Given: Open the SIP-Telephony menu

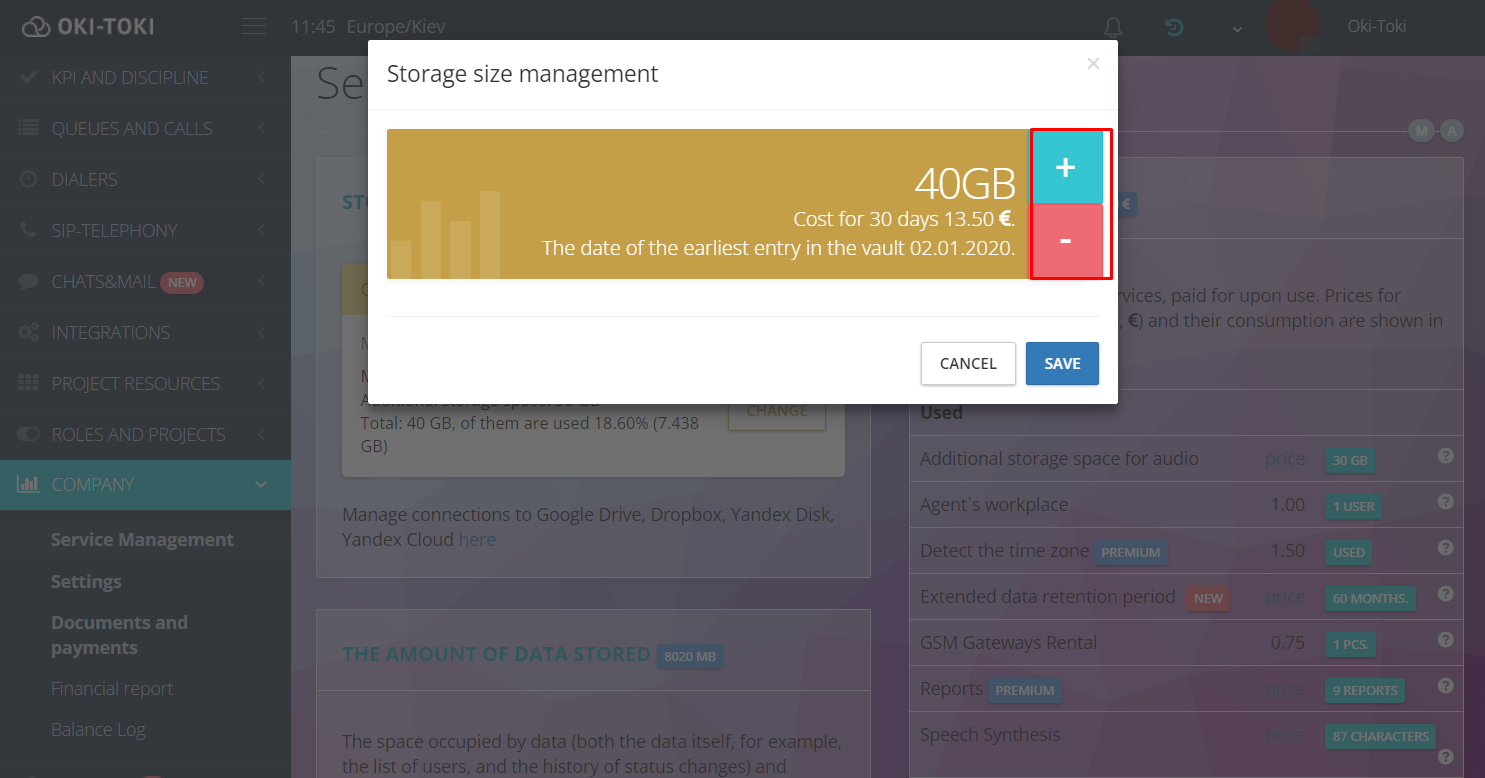Looking at the screenshot, I should coord(114,231).
